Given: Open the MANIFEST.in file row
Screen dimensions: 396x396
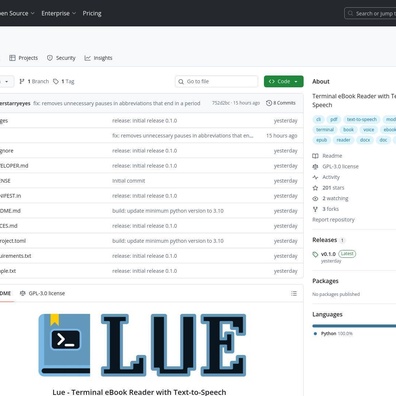Looking at the screenshot, I should click(x=152, y=196).
